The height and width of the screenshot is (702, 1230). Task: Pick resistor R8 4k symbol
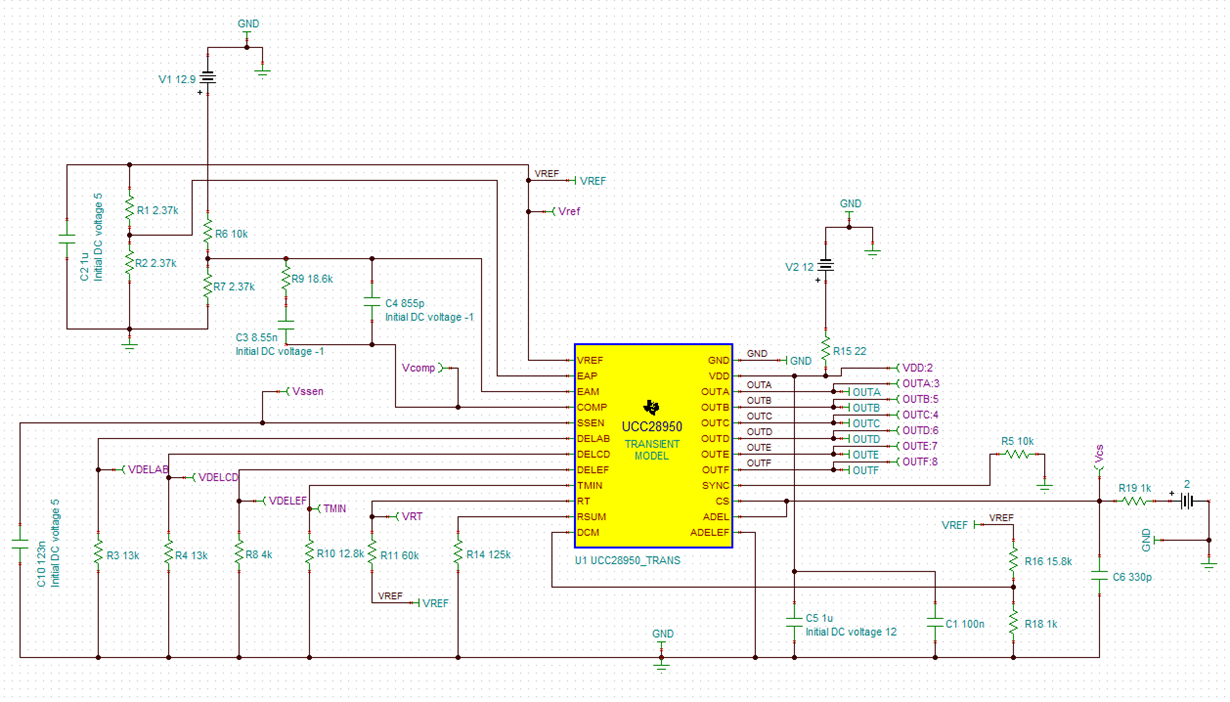238,554
